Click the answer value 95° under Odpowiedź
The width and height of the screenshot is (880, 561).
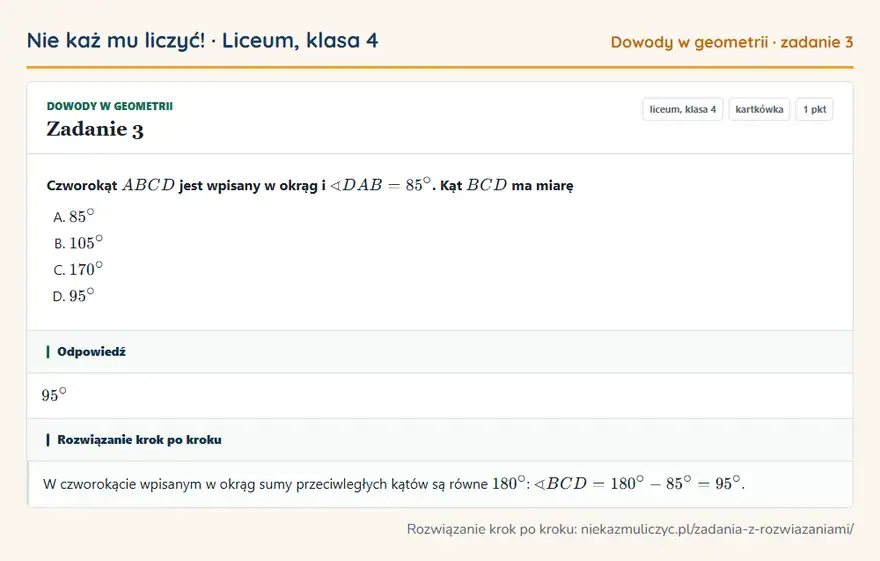54,395
